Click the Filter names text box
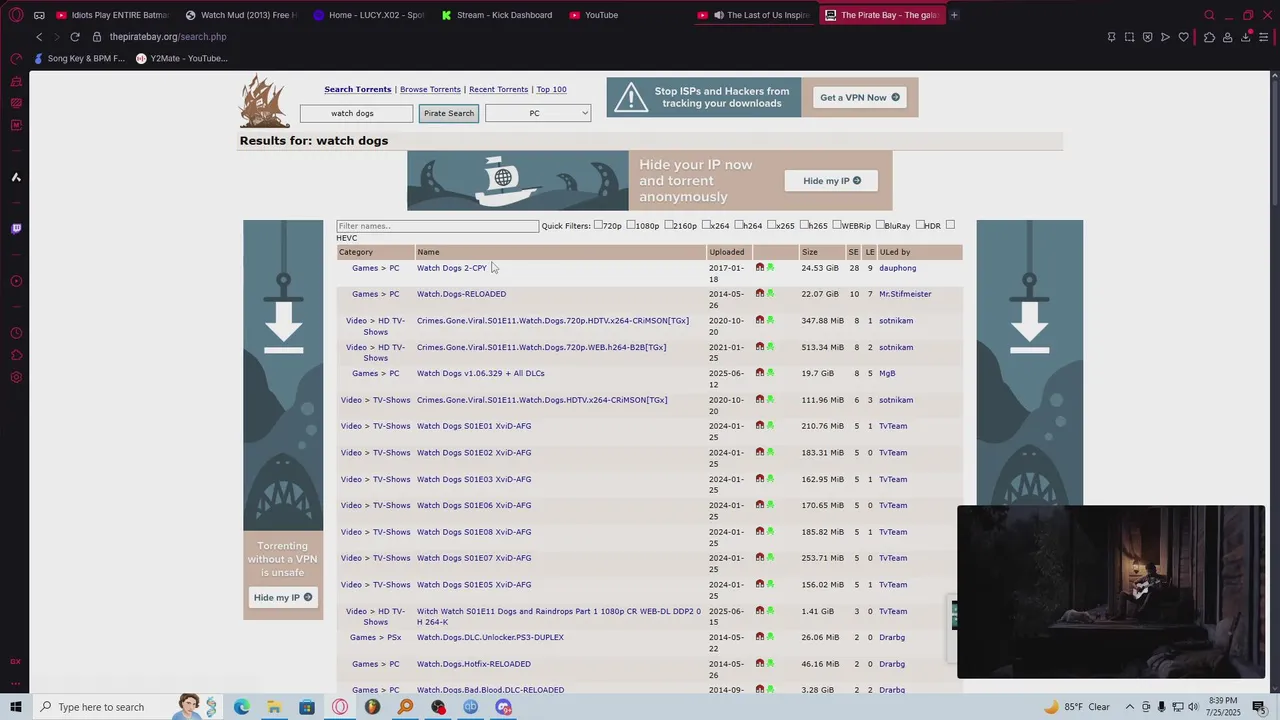 point(438,226)
